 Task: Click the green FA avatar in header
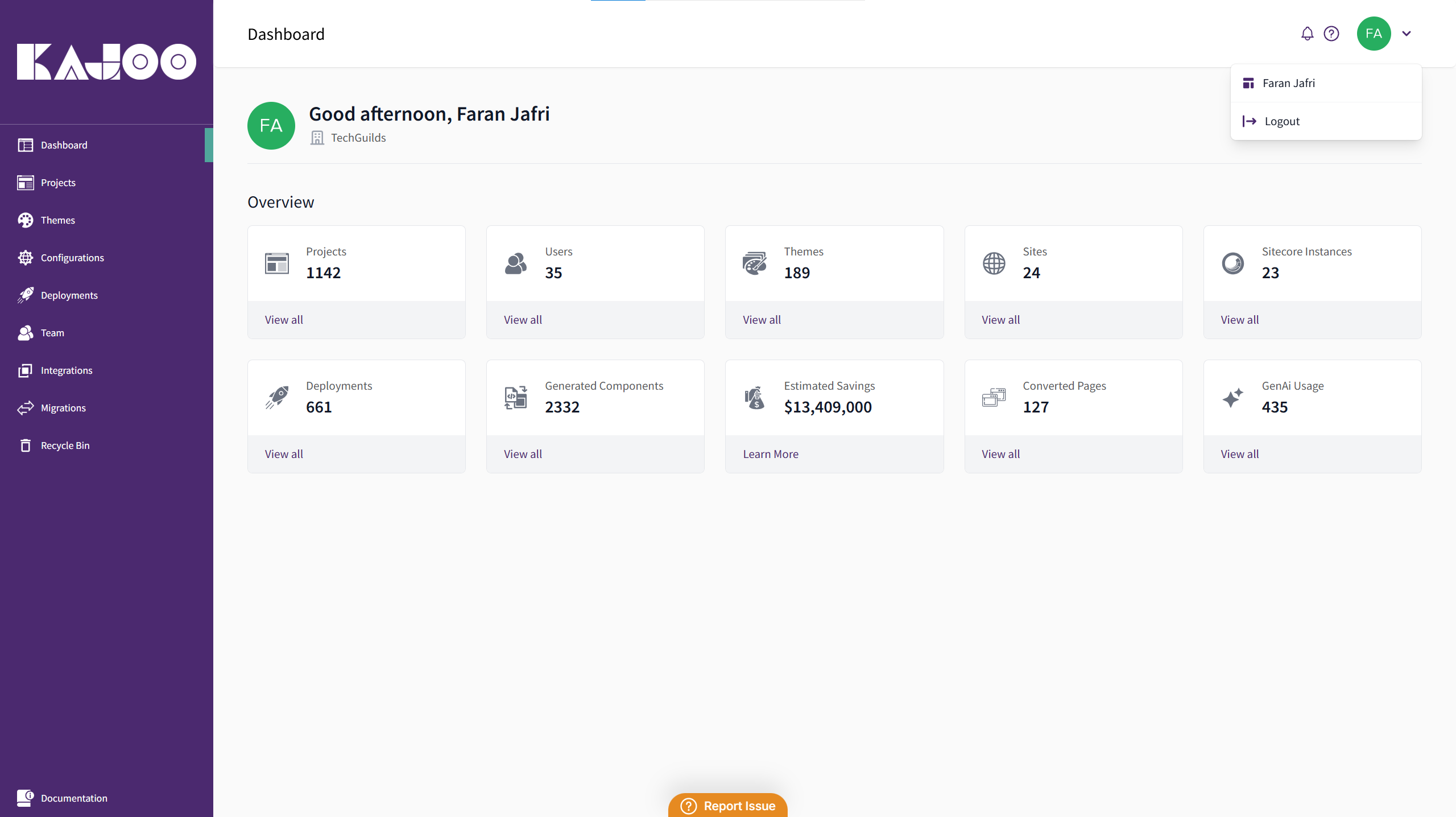1374,34
